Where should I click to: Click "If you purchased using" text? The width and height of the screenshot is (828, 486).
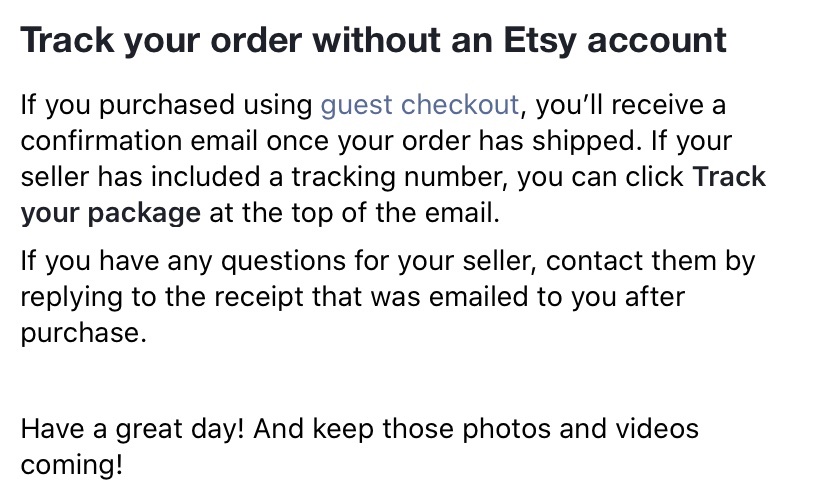coord(167,104)
